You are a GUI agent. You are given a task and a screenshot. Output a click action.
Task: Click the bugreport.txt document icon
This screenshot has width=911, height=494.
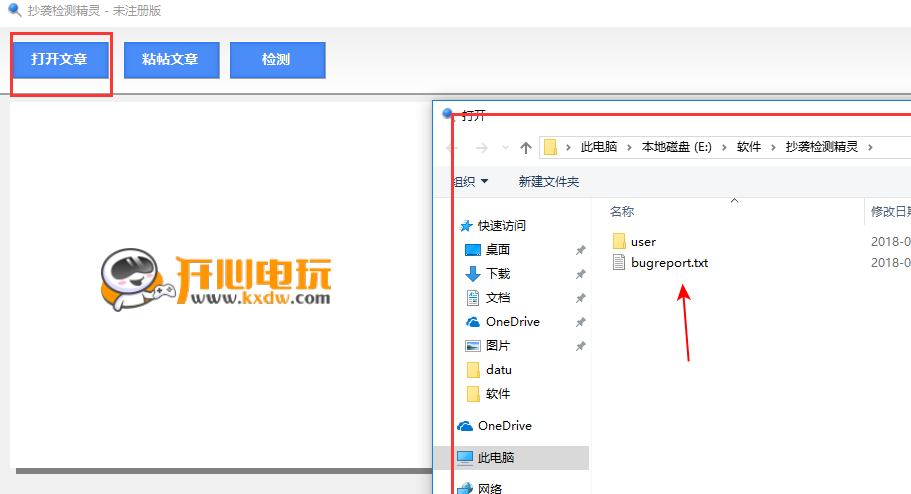[619, 263]
